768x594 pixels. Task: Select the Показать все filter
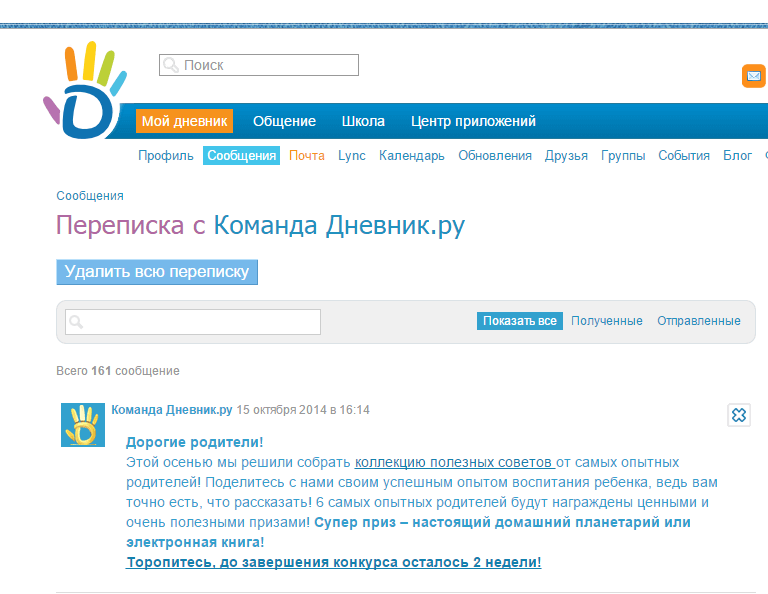pyautogui.click(x=519, y=321)
